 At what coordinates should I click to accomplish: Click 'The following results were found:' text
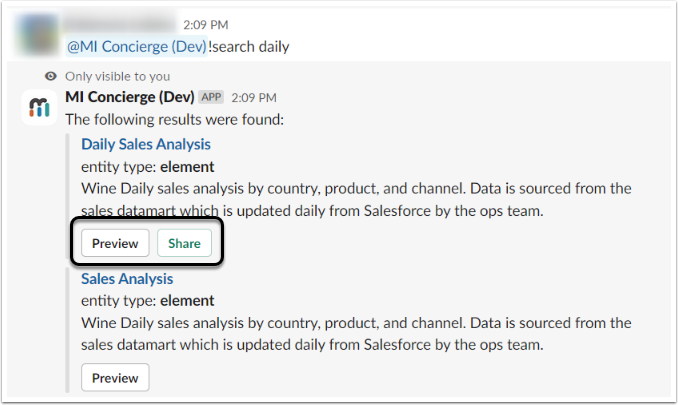pyautogui.click(x=175, y=119)
